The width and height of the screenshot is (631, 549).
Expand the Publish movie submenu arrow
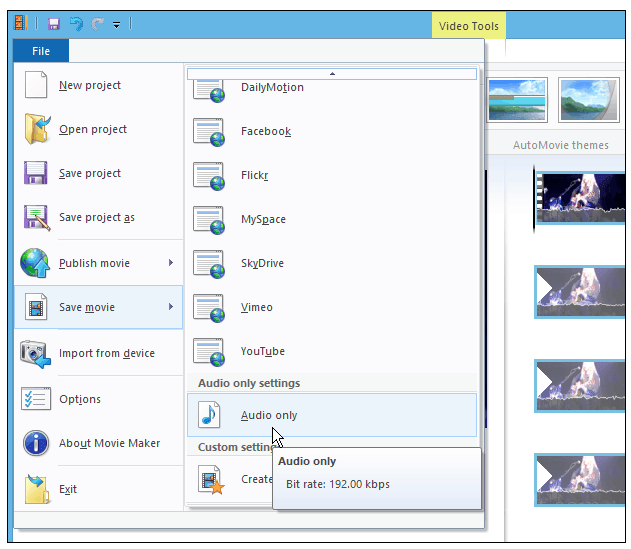[171, 263]
